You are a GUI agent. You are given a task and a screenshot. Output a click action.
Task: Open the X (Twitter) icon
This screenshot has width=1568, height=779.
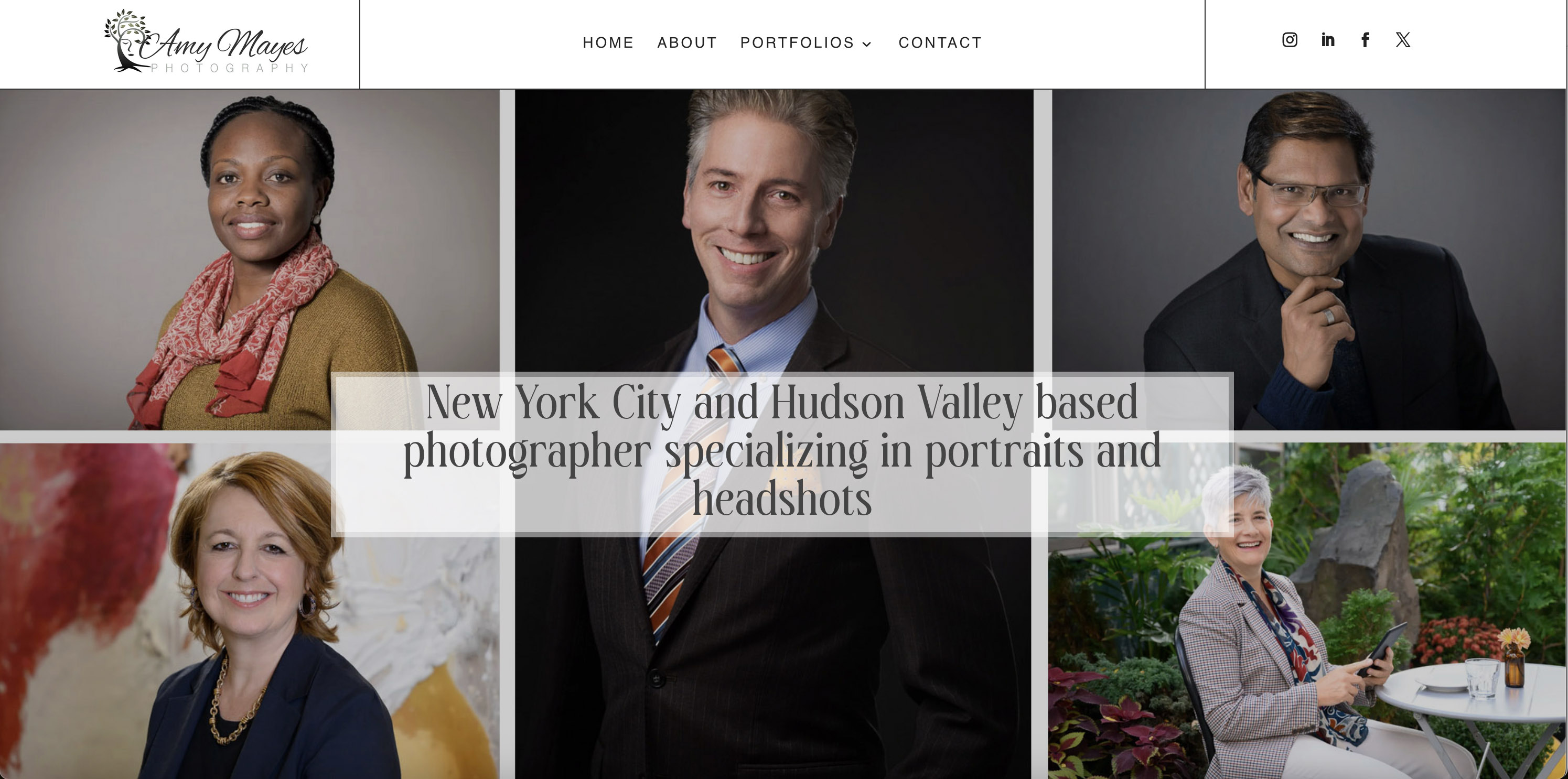[1403, 40]
